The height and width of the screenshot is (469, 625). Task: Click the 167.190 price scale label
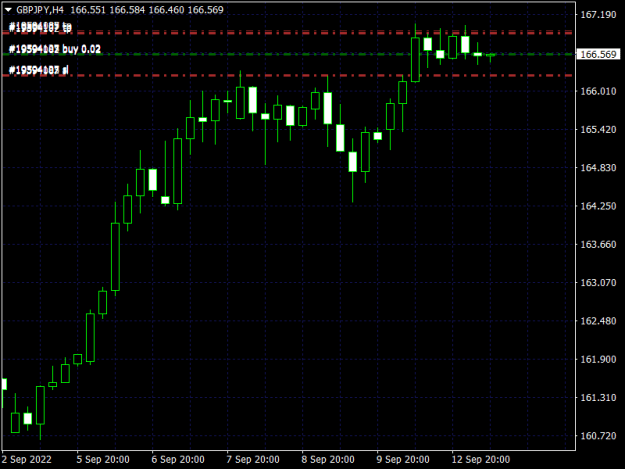pos(598,15)
